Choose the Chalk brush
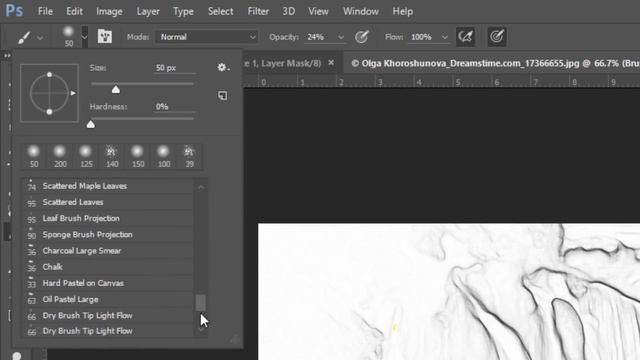 click(x=108, y=267)
